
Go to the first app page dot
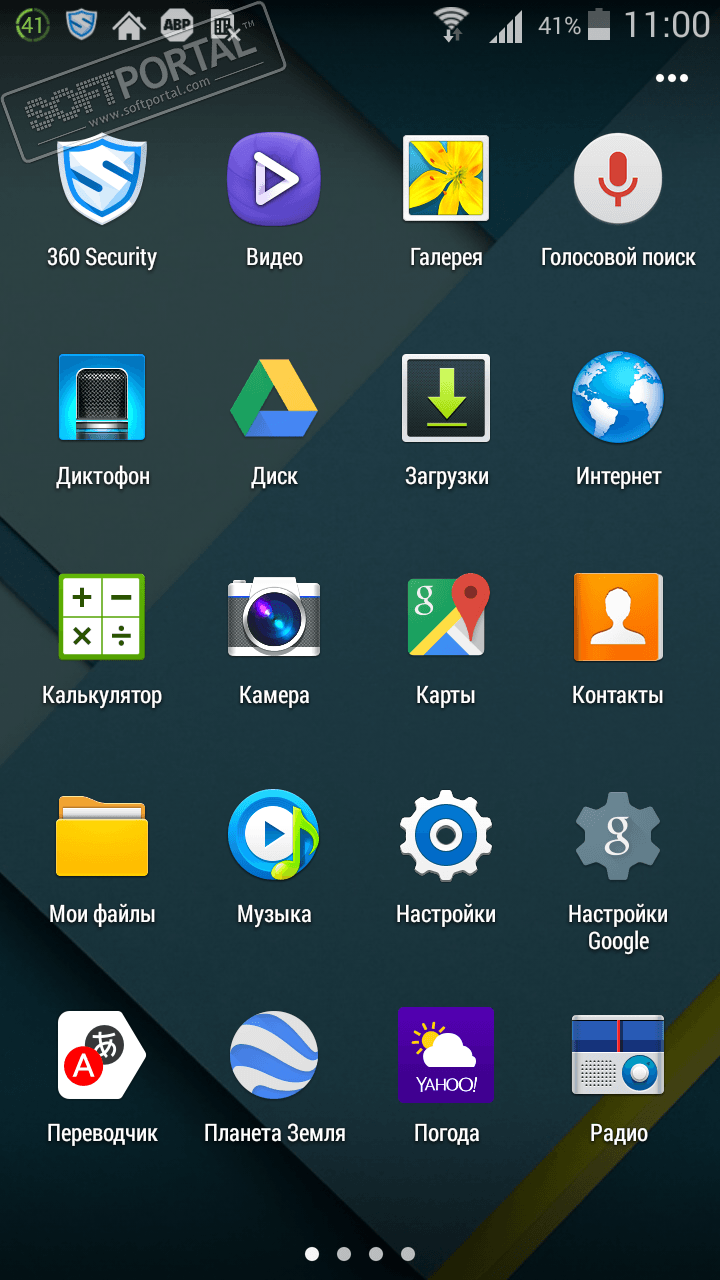(312, 1253)
